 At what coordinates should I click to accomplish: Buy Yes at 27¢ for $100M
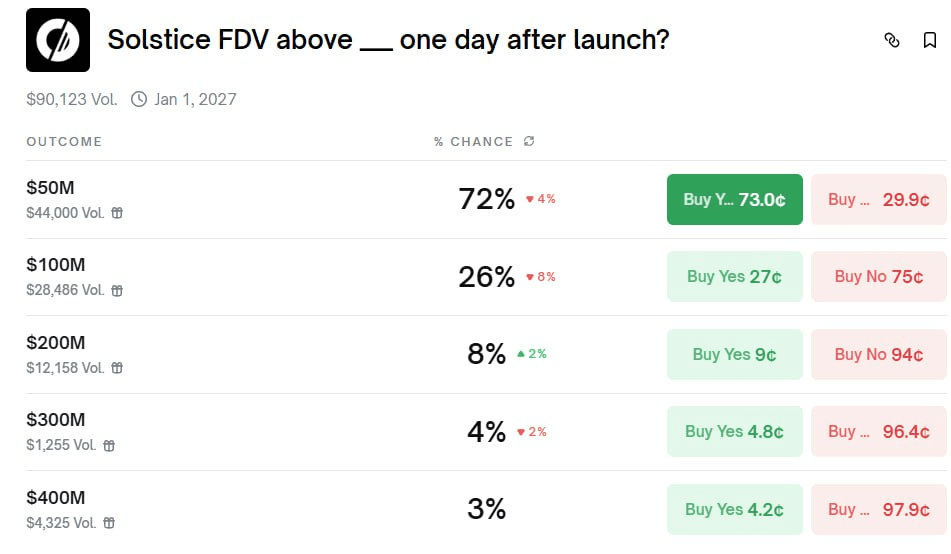[x=734, y=277]
